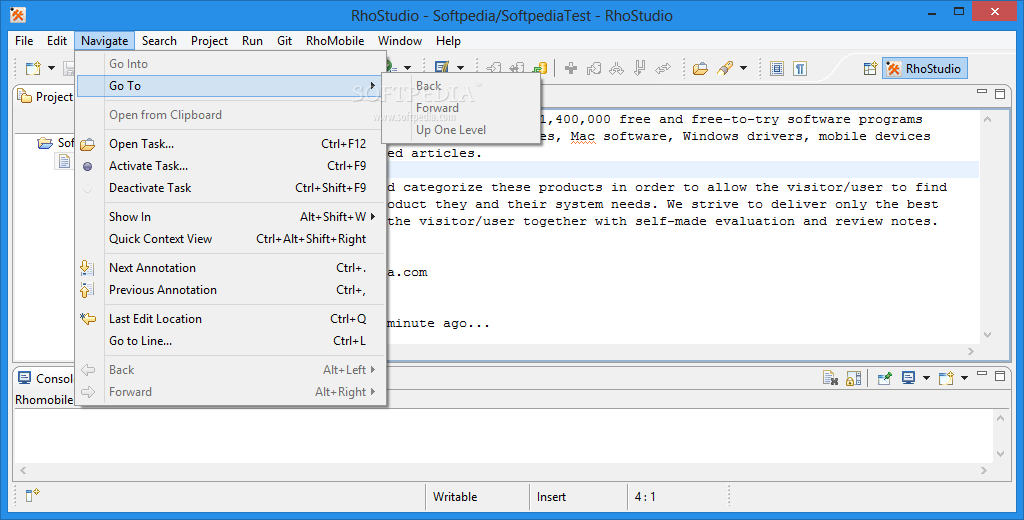
Task: Switch to the Project explorer tab
Action: tap(44, 97)
